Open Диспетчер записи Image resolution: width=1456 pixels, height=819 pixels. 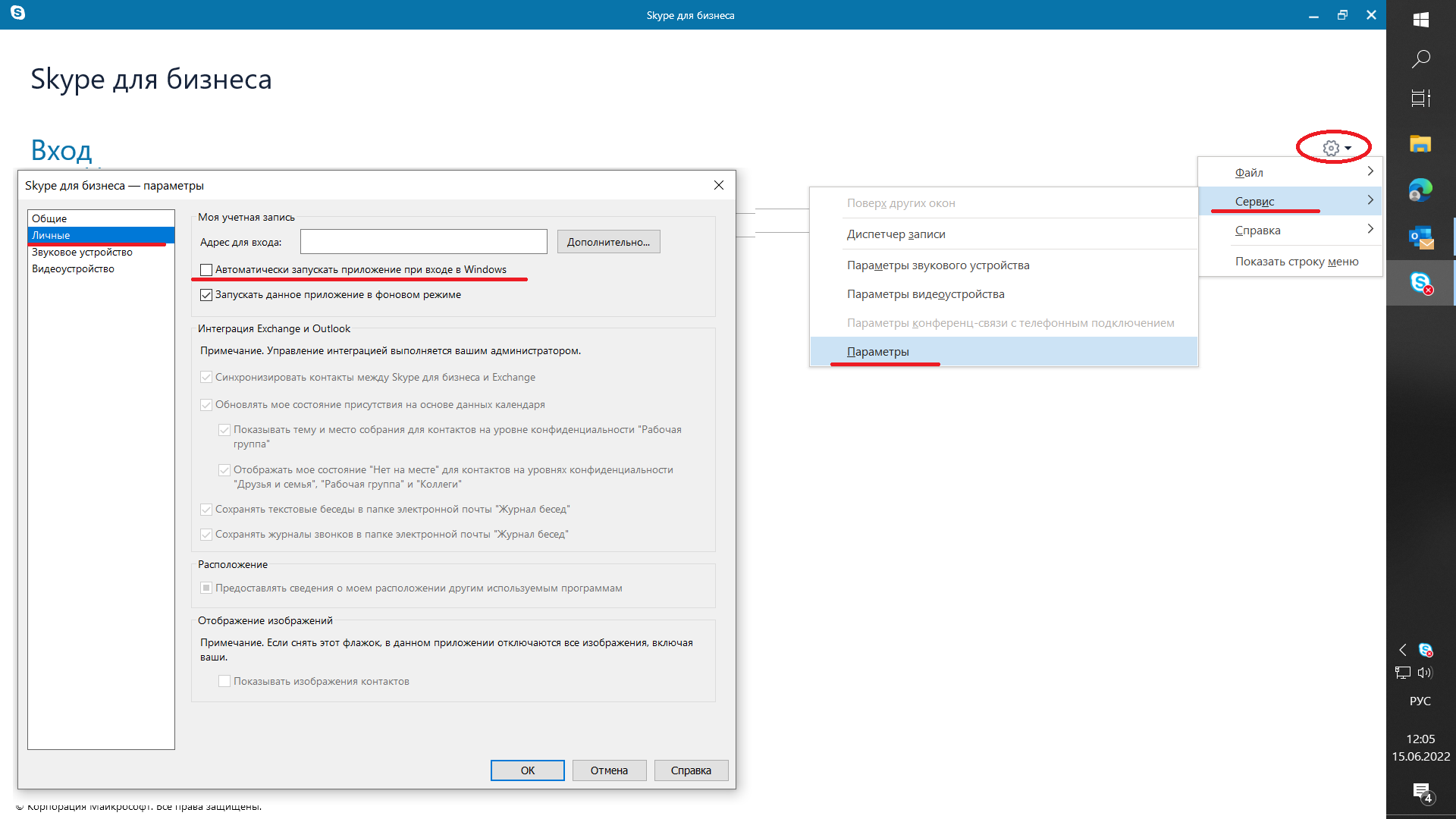[x=1004, y=234]
